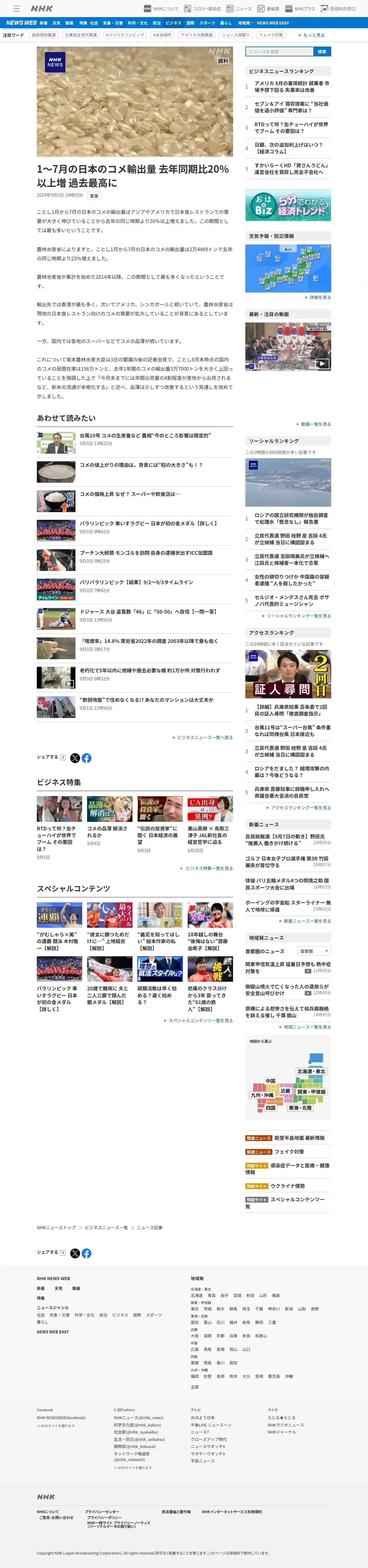This screenshot has height=1568, width=368.
Task: Open コロナ・感染症 header icon link
Action: coord(202,9)
